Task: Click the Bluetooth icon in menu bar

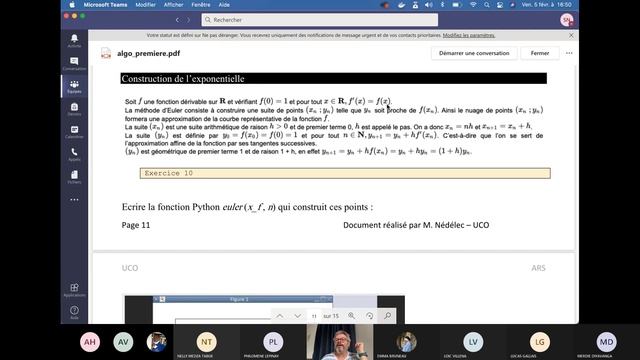Action: click(442, 5)
